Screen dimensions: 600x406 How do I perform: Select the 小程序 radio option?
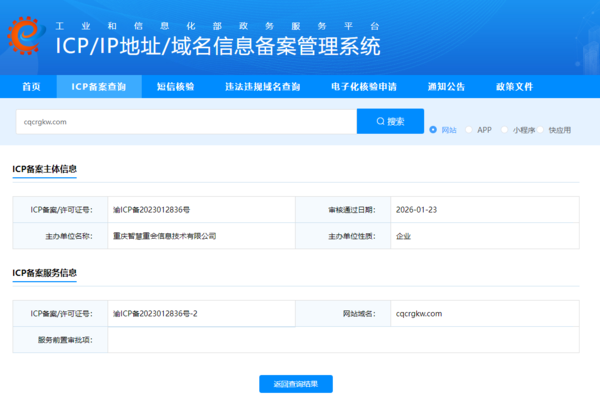point(504,130)
